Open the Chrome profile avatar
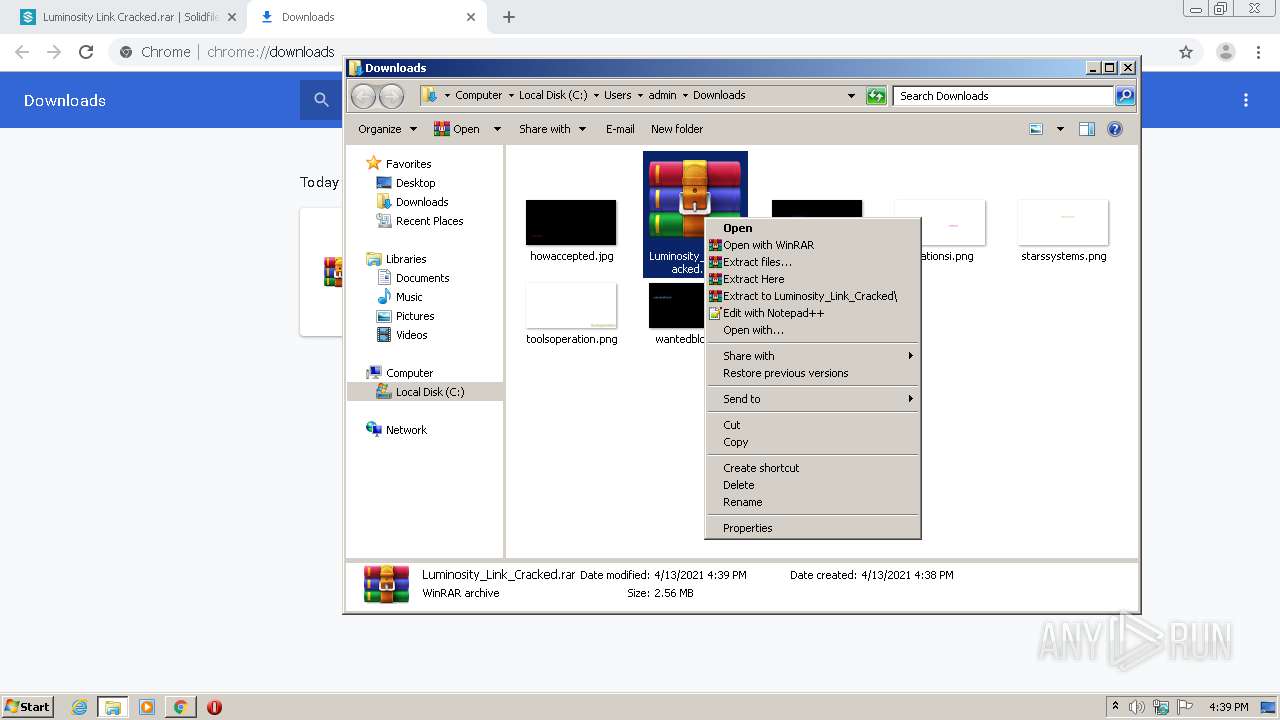The height and width of the screenshot is (720, 1280). (x=1225, y=52)
